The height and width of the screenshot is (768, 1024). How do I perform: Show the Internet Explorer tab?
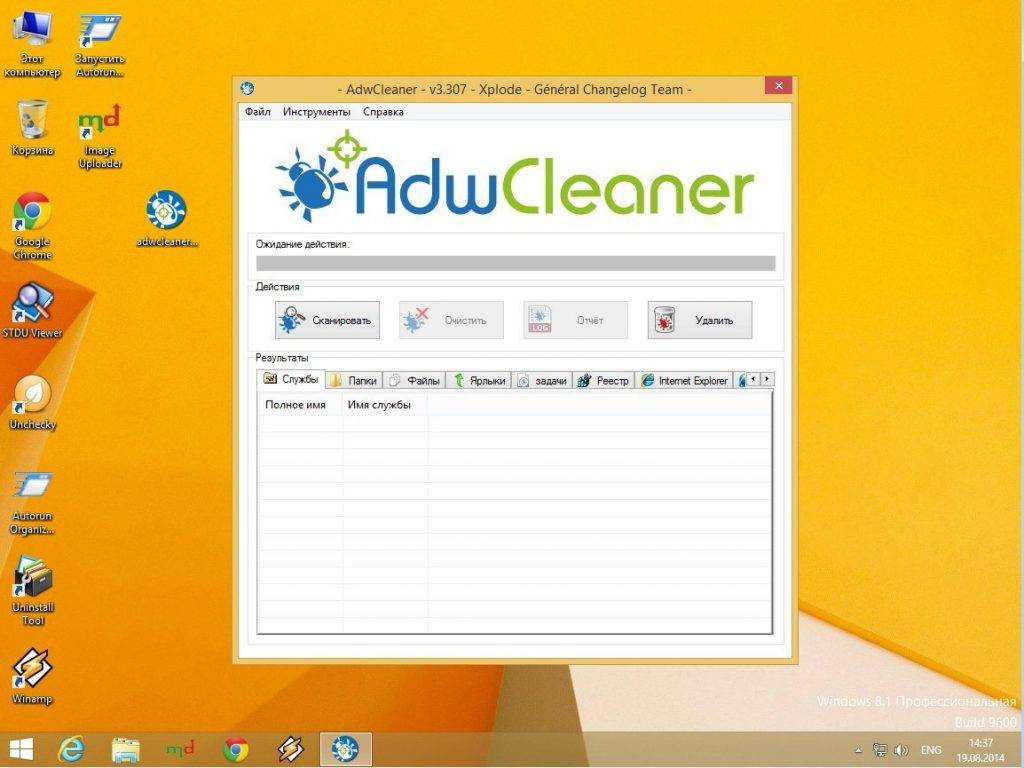click(684, 380)
